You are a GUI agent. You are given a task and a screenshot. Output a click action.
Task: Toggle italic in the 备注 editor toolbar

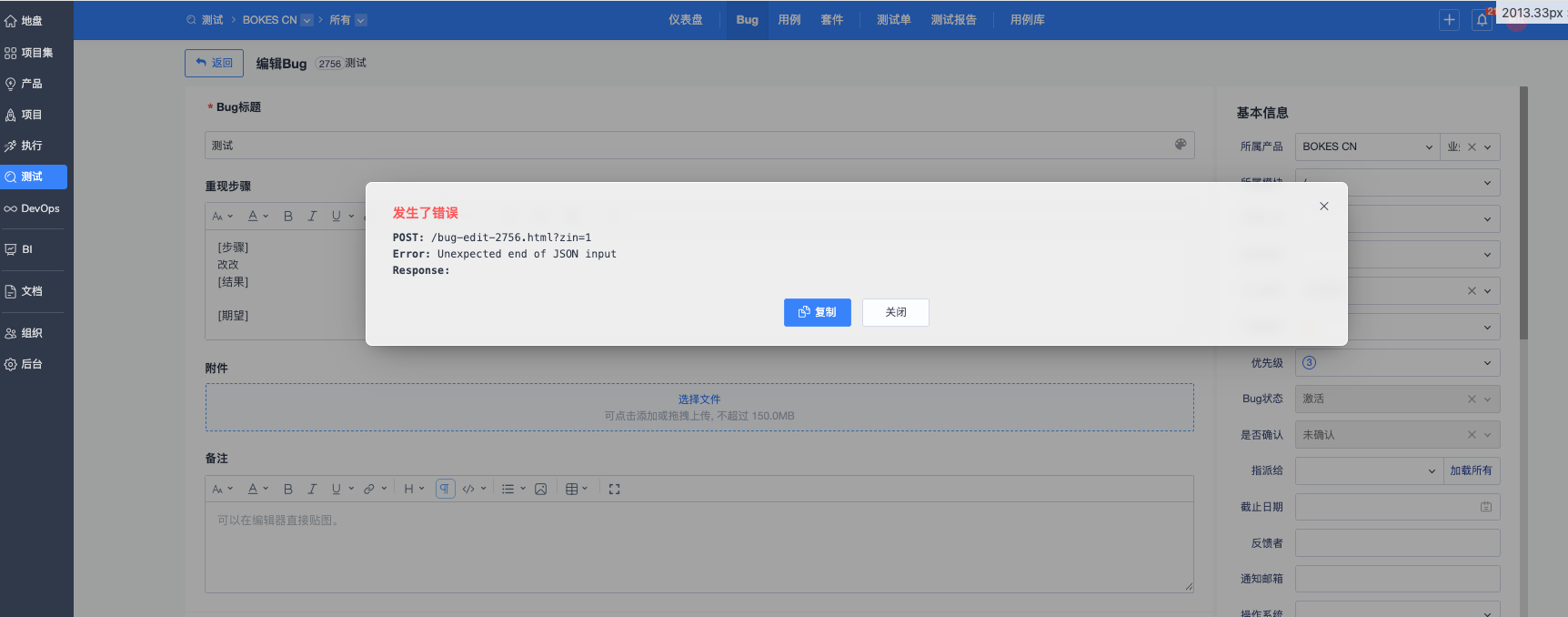[x=312, y=489]
